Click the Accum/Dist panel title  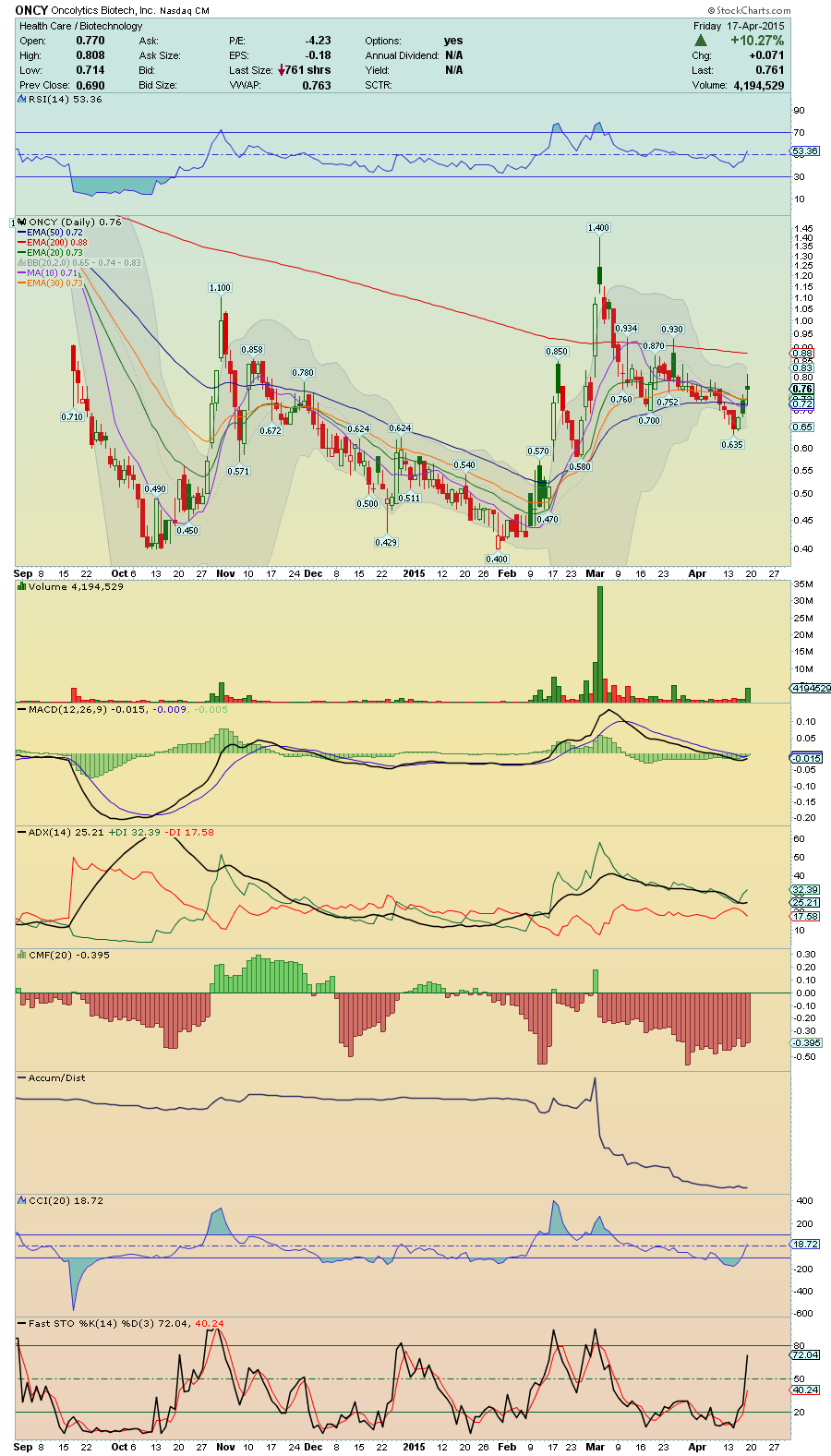click(56, 1077)
